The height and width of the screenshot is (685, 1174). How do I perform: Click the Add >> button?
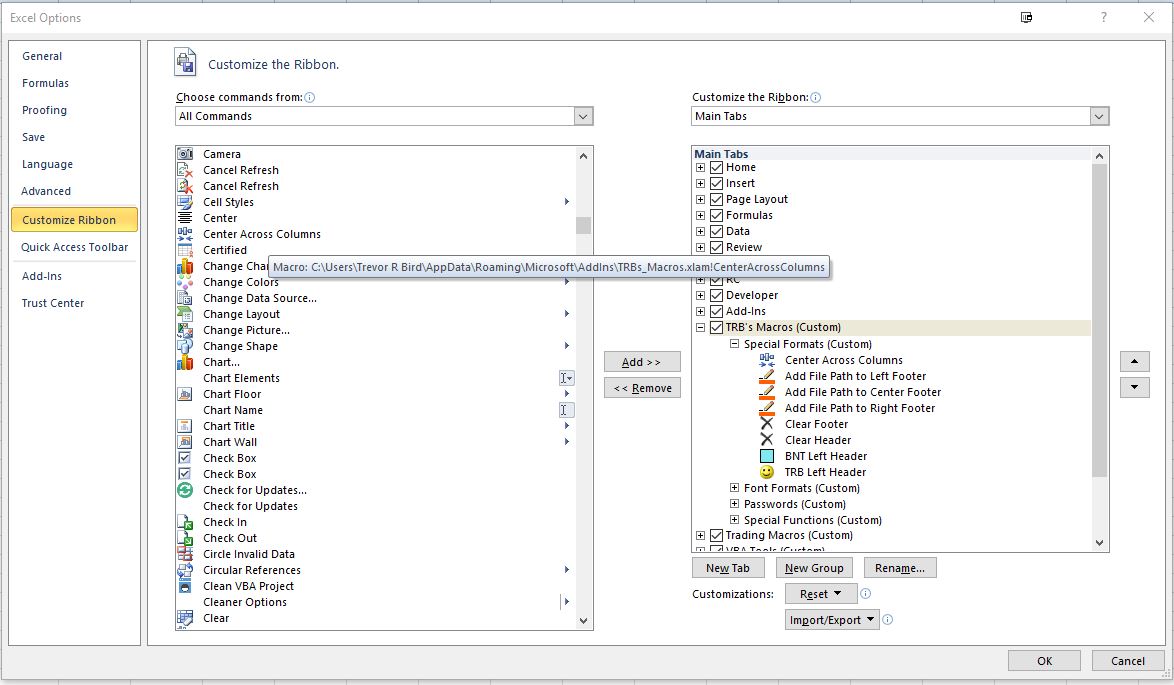click(x=641, y=362)
